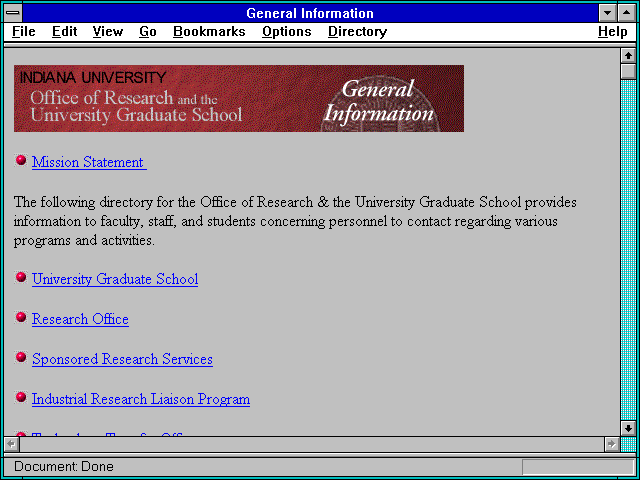This screenshot has height=480, width=640.
Task: Open the Help menu
Action: click(613, 32)
